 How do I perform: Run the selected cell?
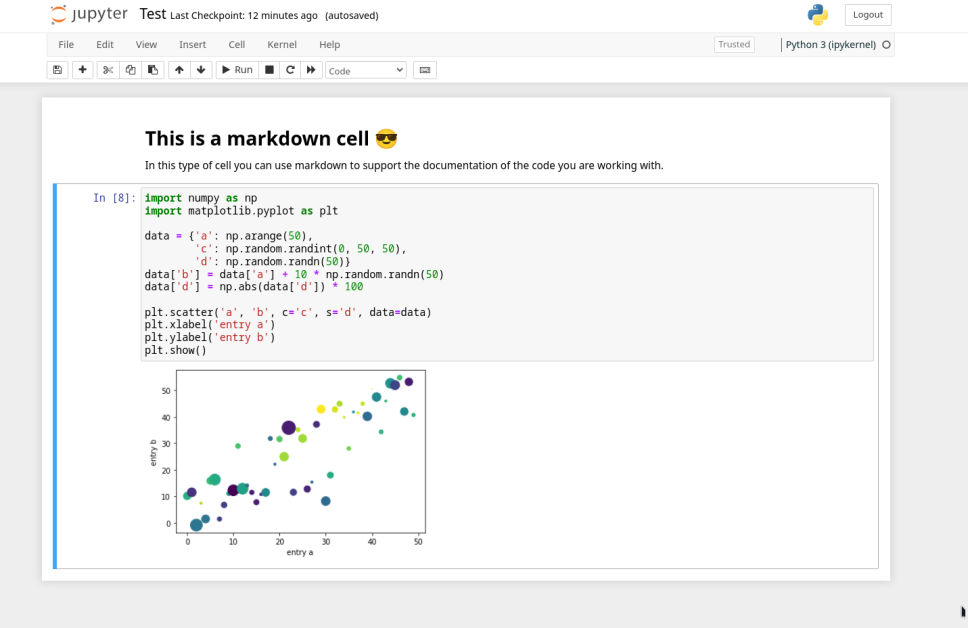pos(237,70)
